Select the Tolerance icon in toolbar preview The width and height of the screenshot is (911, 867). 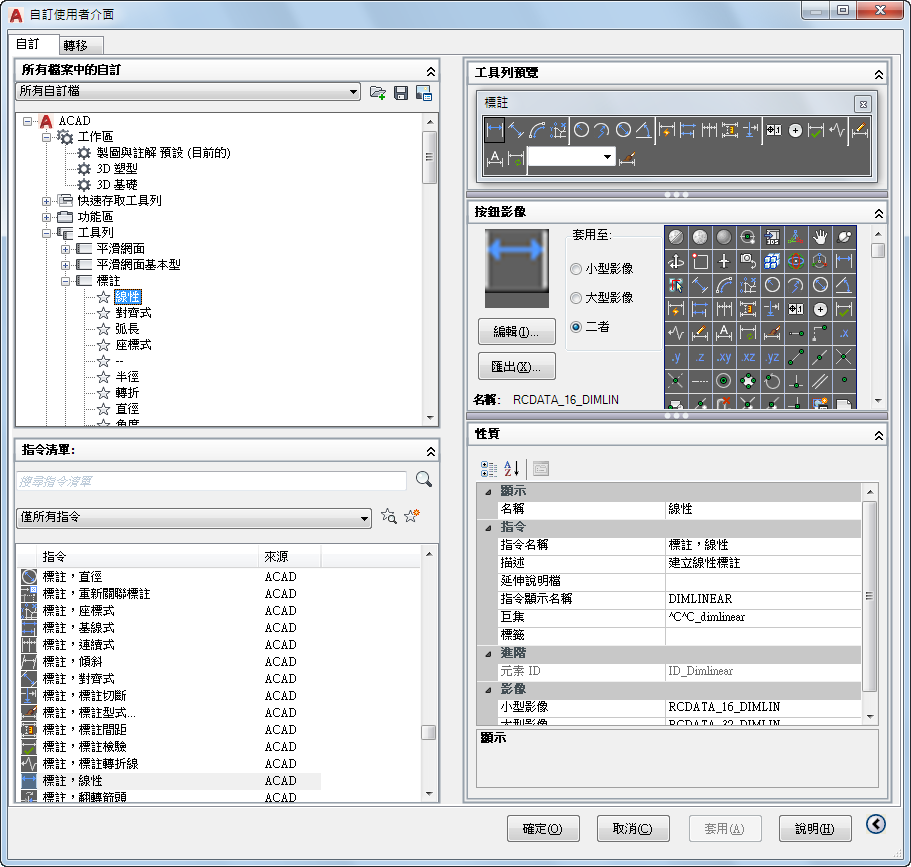pyautogui.click(x=773, y=130)
